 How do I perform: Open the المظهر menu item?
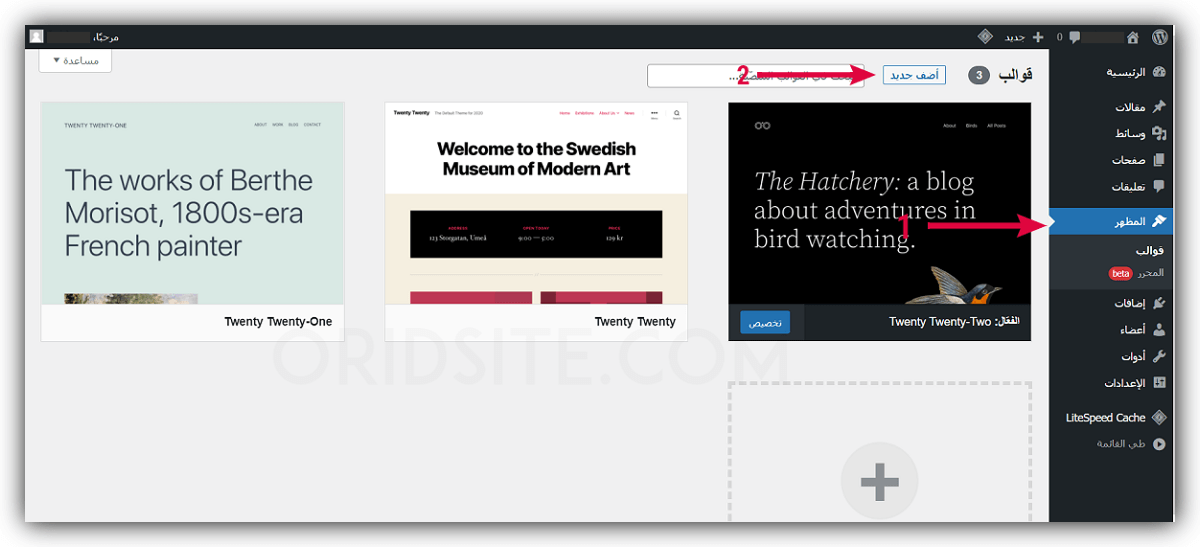click(1112, 221)
